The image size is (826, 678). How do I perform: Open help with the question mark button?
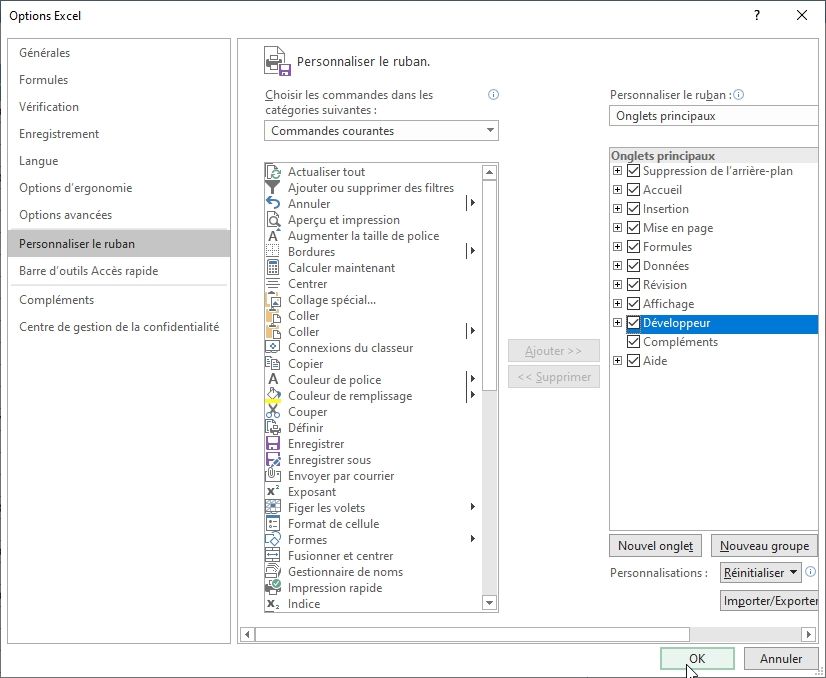(756, 15)
